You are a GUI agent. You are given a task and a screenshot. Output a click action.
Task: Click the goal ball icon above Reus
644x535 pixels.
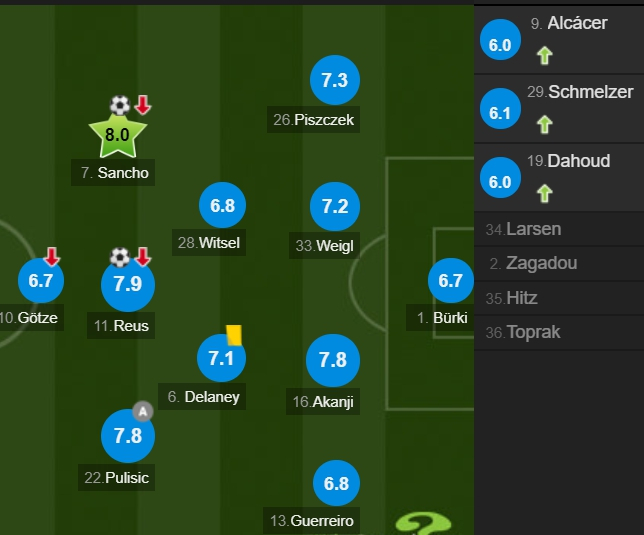point(120,256)
